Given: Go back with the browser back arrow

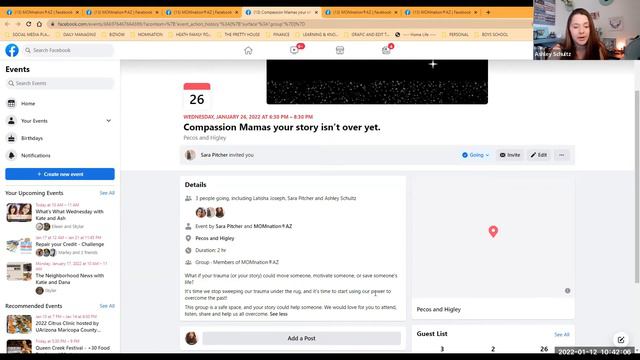Looking at the screenshot, I should (x=7, y=24).
